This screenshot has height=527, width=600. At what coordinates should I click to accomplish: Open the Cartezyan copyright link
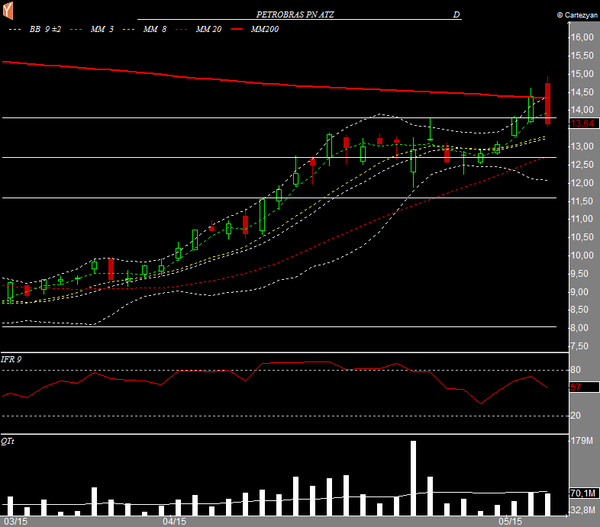click(574, 16)
